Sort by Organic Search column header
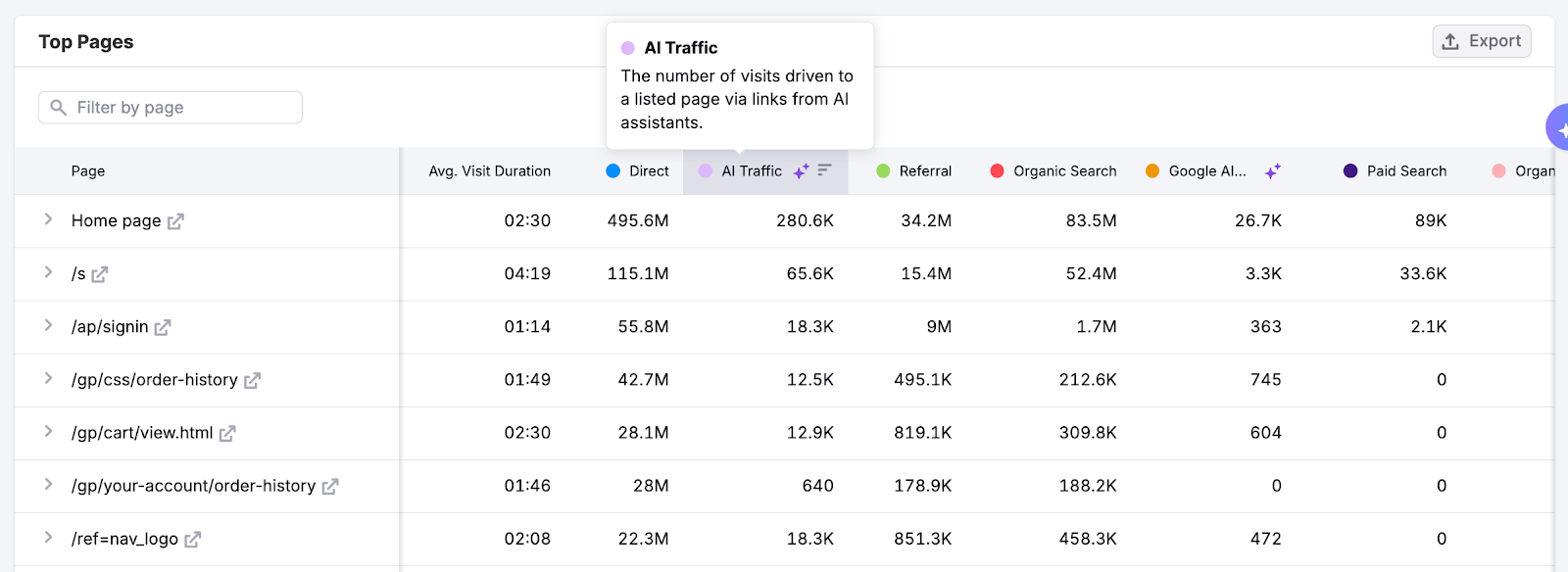 [1064, 171]
